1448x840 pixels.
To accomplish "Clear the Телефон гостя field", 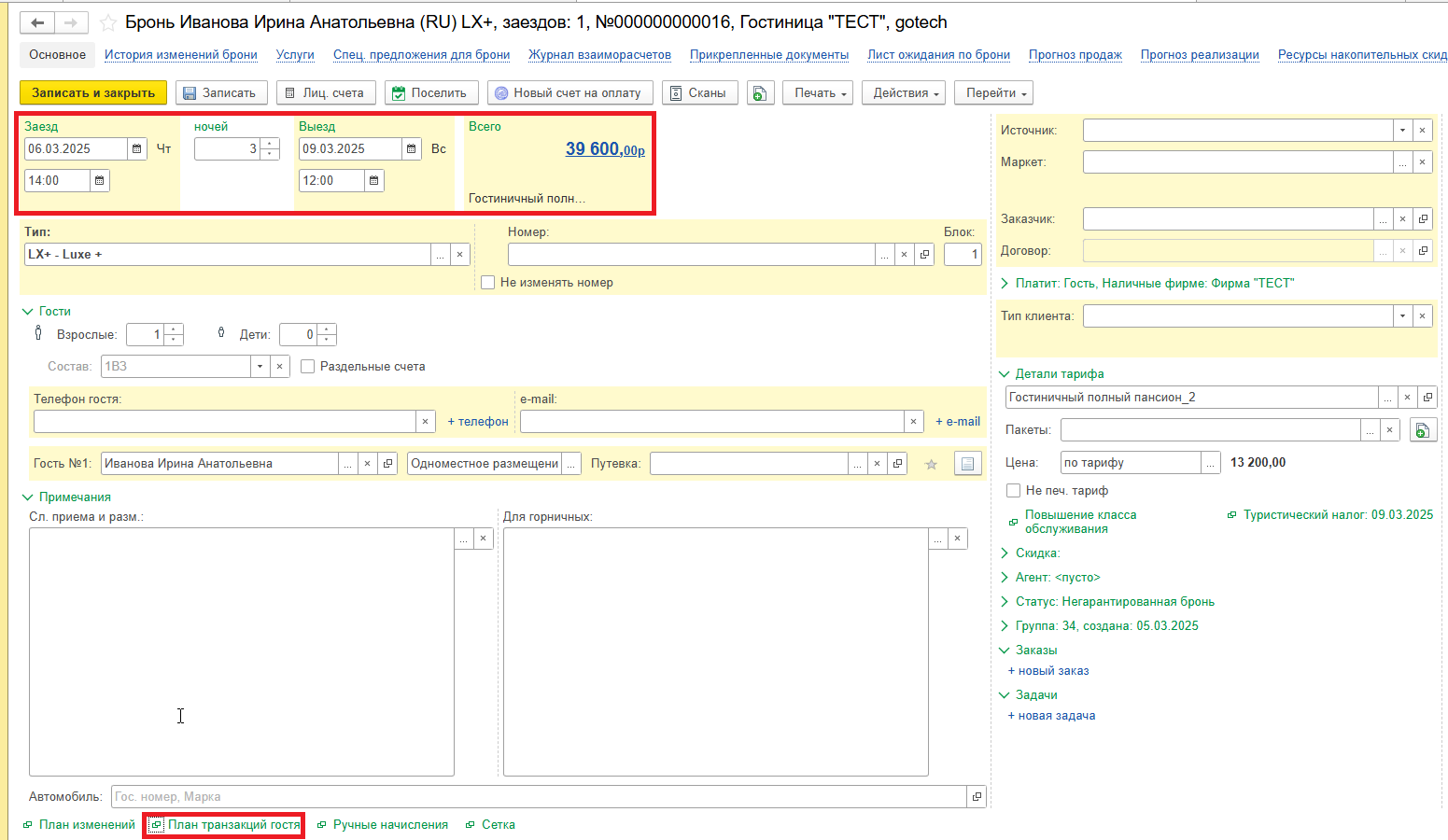I will pos(425,421).
